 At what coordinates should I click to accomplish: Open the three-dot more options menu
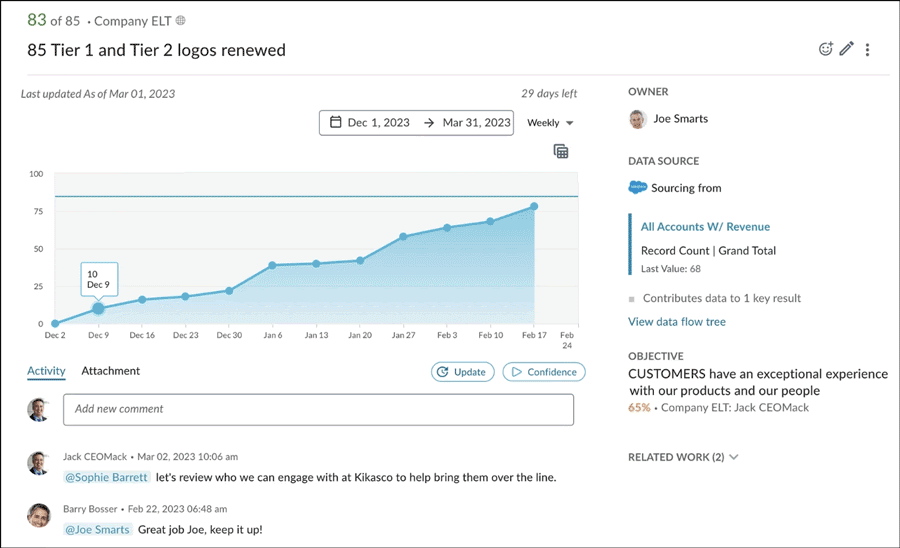[867, 49]
